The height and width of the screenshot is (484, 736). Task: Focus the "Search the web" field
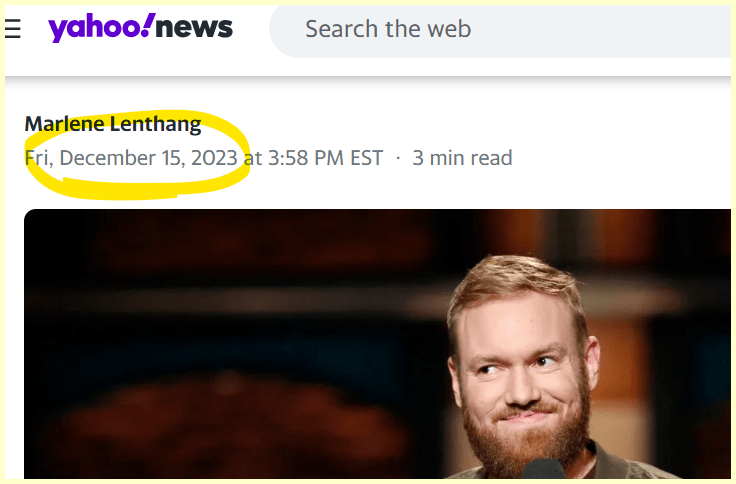[500, 31]
